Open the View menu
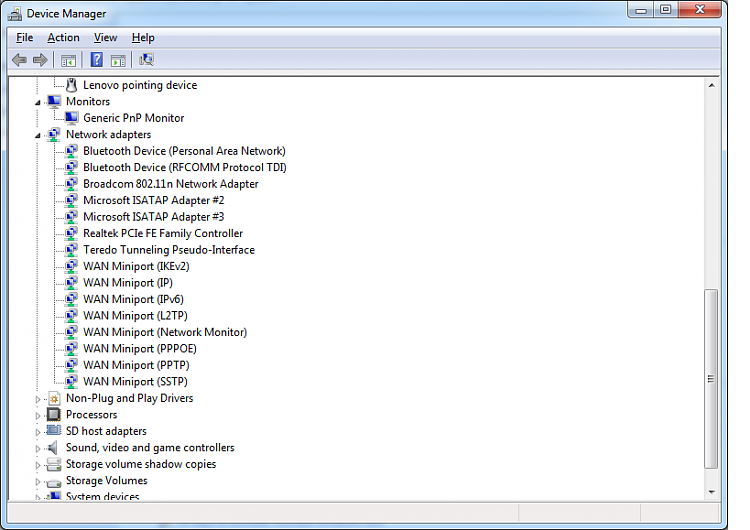The width and height of the screenshot is (750, 530). pyautogui.click(x=105, y=37)
